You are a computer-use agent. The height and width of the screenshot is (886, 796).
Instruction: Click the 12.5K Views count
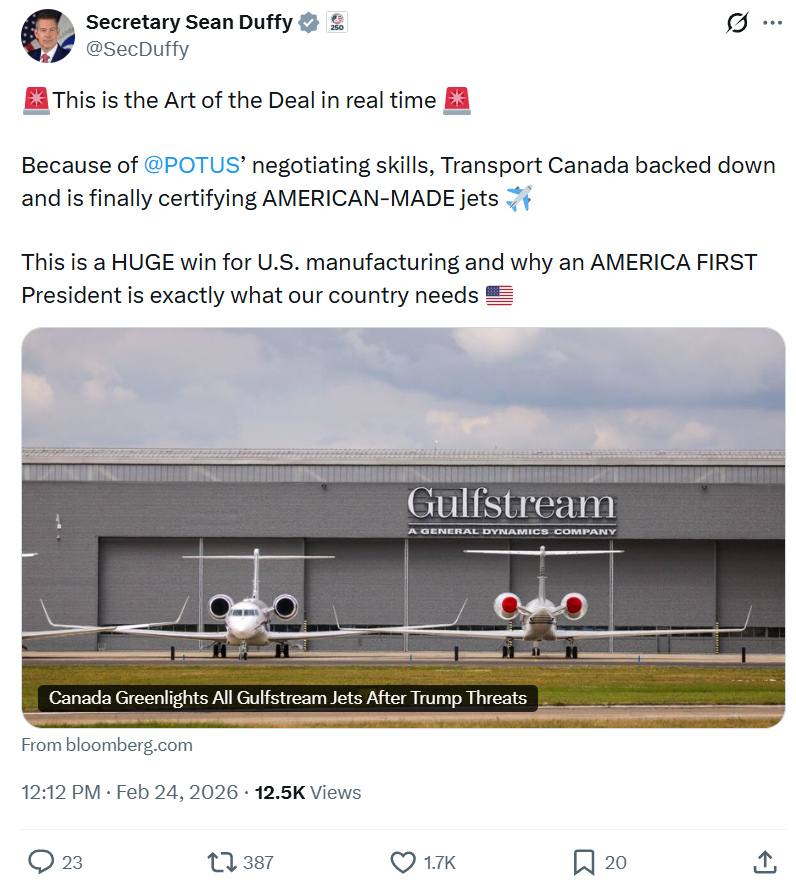[x=308, y=793]
